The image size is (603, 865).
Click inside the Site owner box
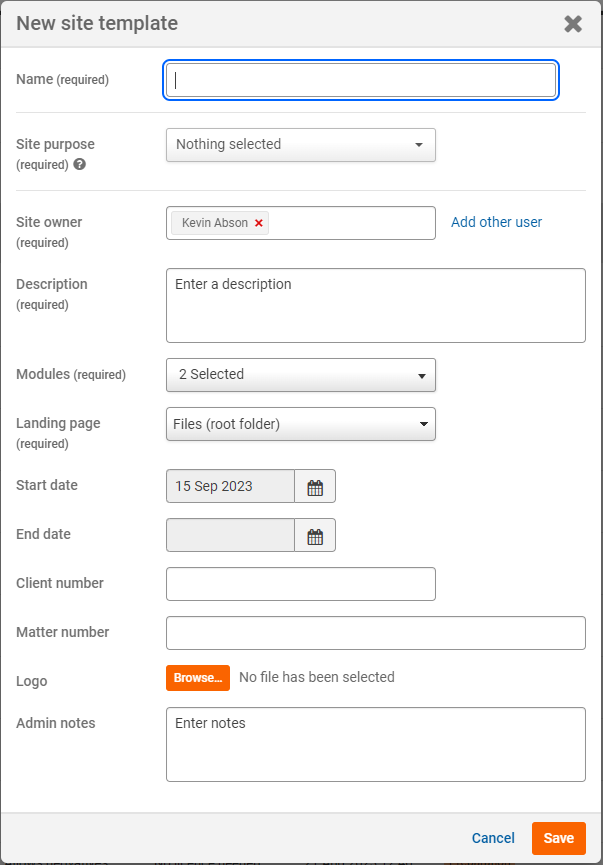tap(353, 223)
